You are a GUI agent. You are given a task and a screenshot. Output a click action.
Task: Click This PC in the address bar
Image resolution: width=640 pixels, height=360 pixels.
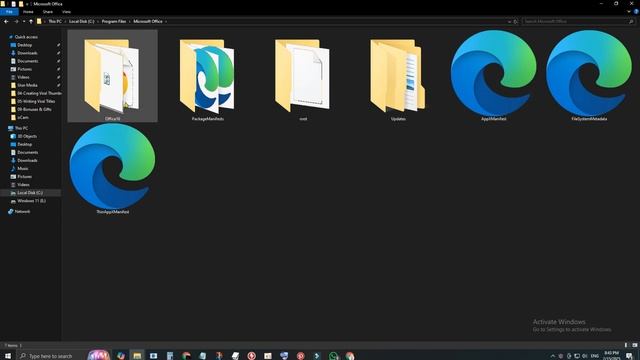pos(55,21)
